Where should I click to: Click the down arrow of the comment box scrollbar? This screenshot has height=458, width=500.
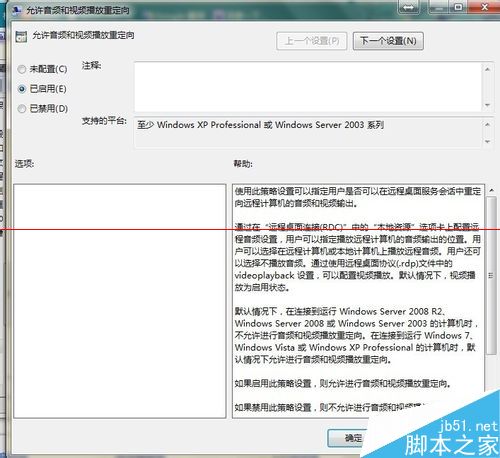487,105
